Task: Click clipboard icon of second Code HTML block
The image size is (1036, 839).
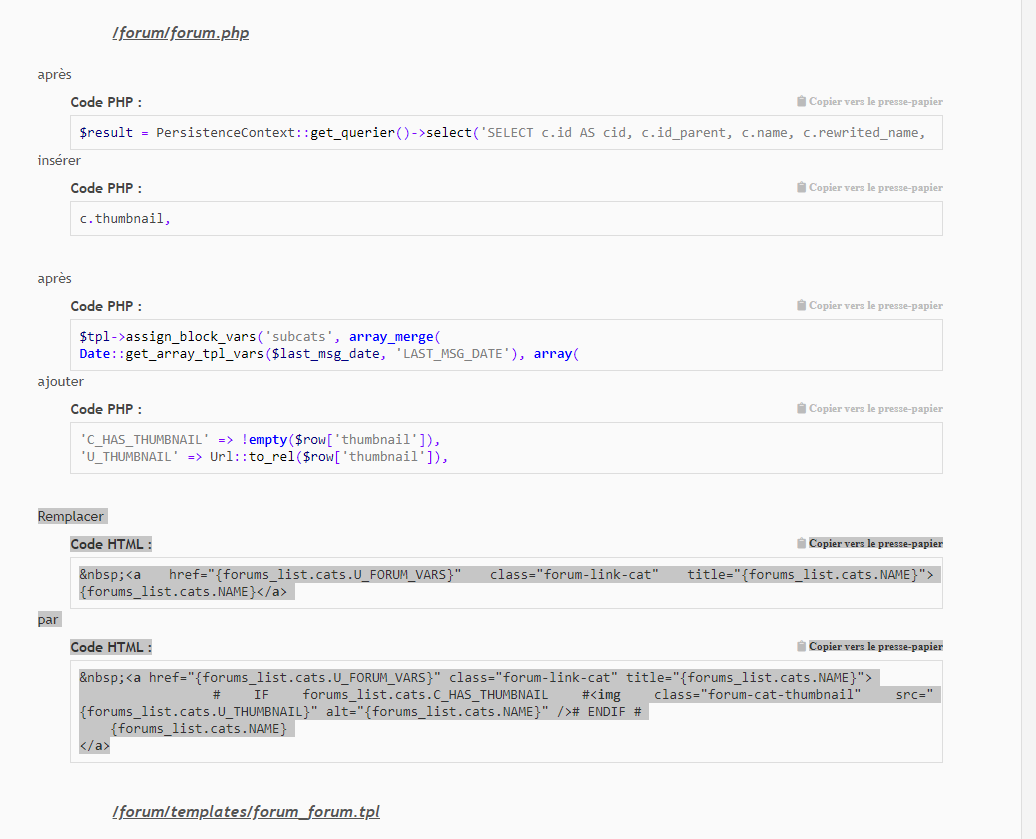Action: (x=802, y=647)
